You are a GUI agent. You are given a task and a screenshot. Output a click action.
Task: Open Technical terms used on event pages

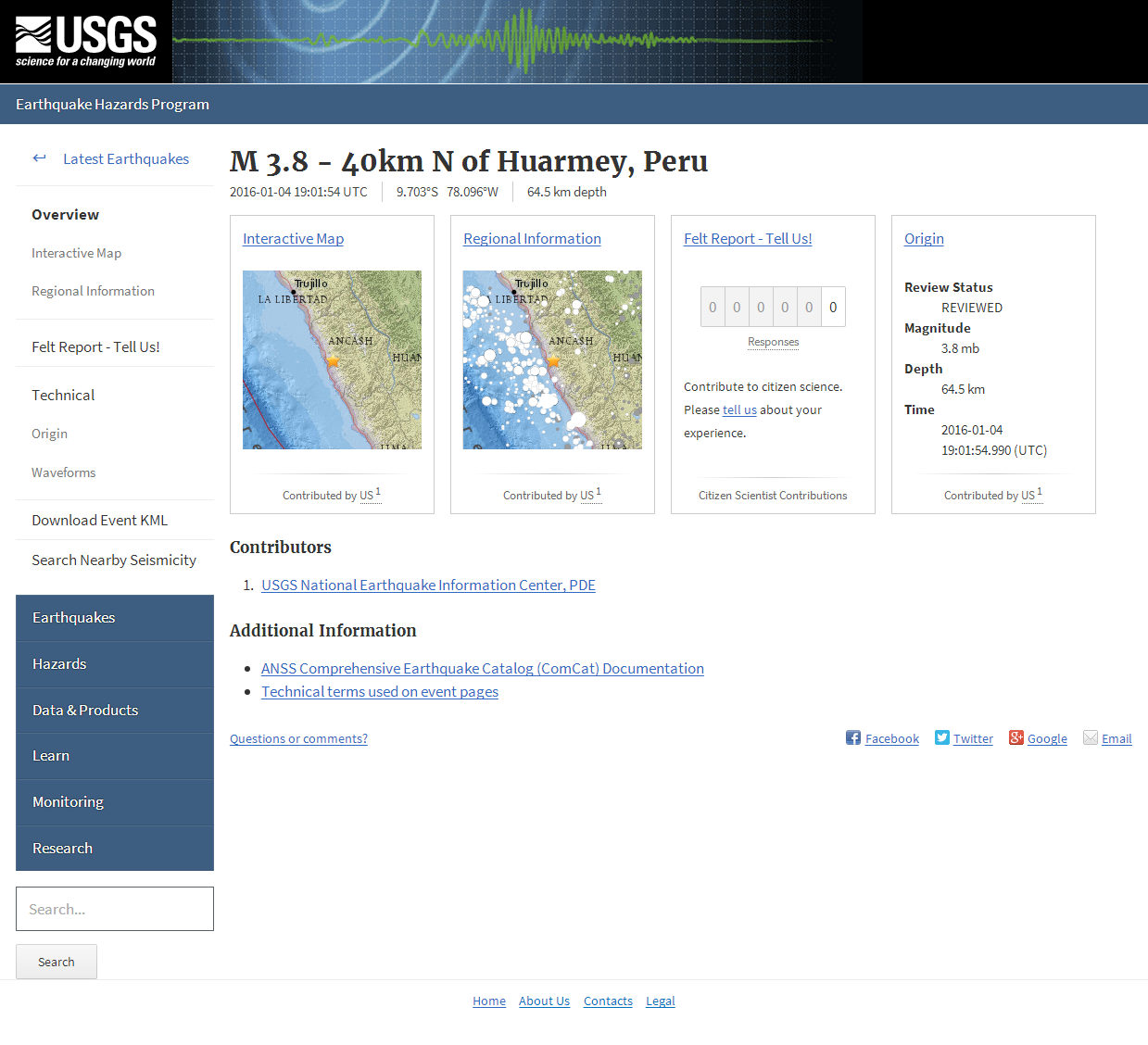(x=380, y=691)
